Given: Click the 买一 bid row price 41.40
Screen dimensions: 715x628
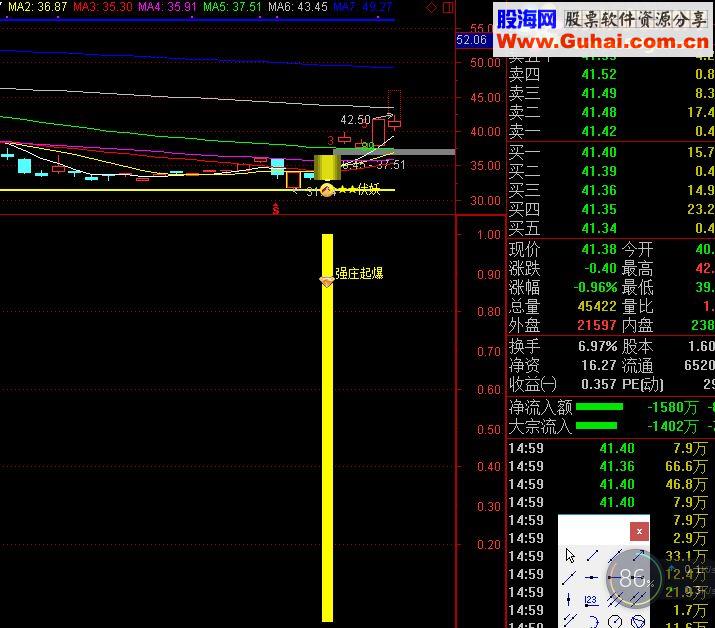Looking at the screenshot, I should [599, 152].
